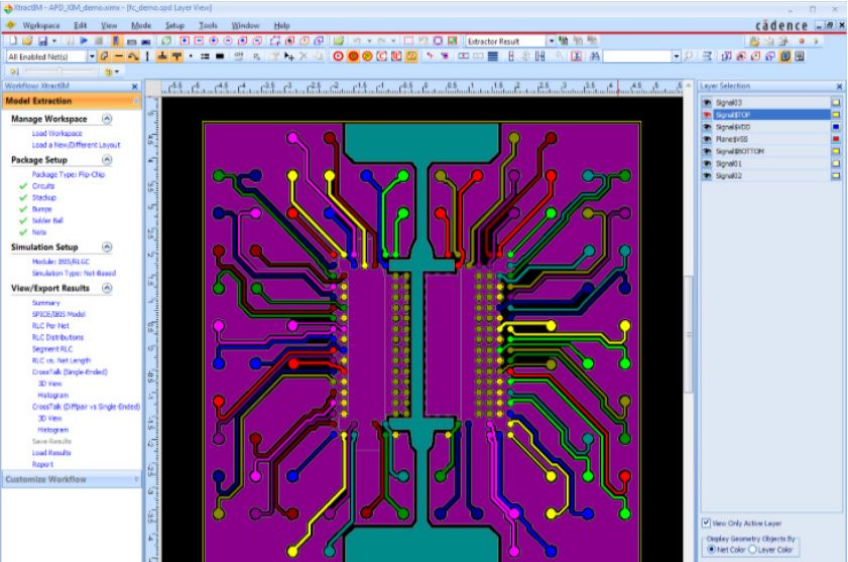Image resolution: width=848 pixels, height=562 pixels.
Task: Click the open folder icon at top right toolbar
Action: click(754, 41)
